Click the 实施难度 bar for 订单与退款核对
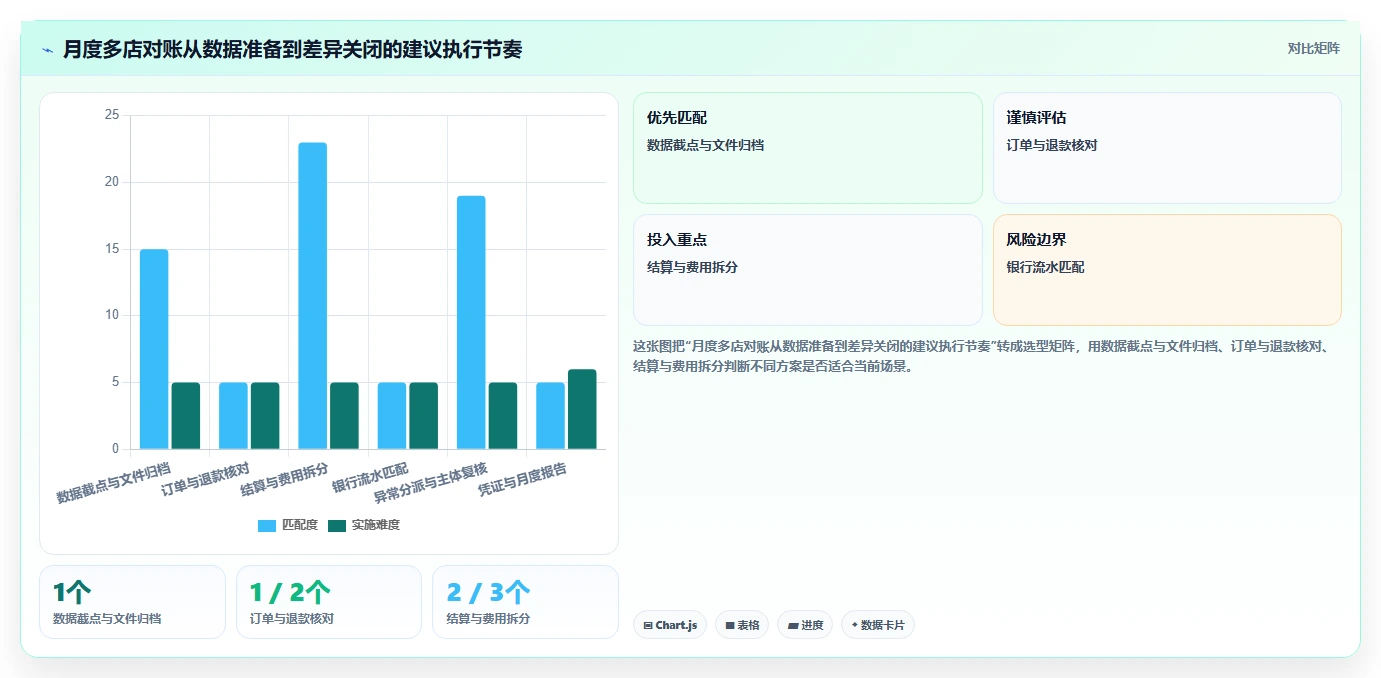The width and height of the screenshot is (1381, 678). click(265, 416)
